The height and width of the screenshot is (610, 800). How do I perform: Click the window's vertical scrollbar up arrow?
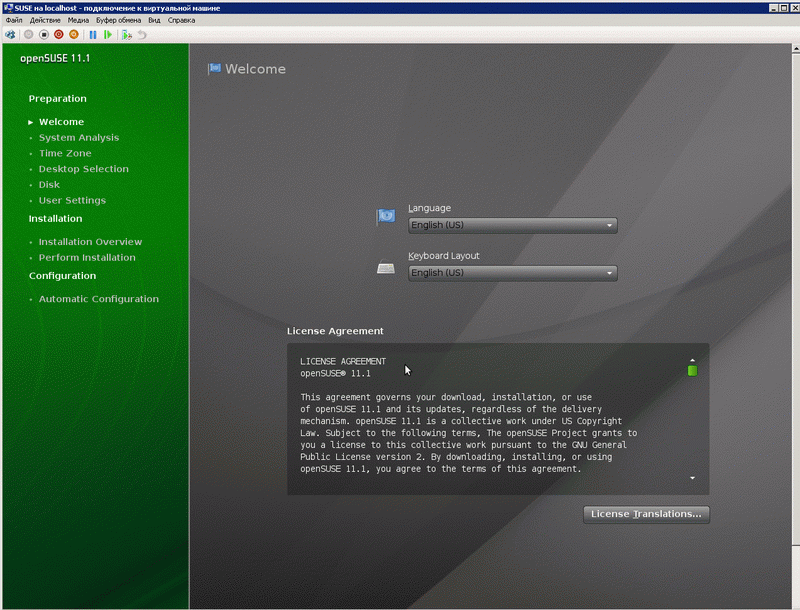coord(796,48)
